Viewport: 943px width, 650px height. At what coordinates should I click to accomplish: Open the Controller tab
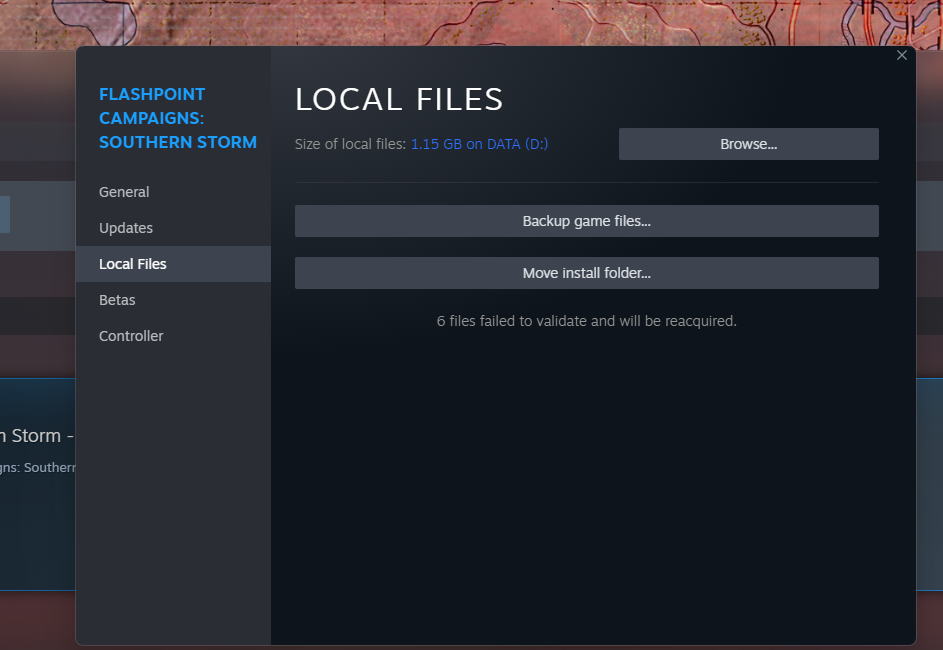(x=173, y=336)
